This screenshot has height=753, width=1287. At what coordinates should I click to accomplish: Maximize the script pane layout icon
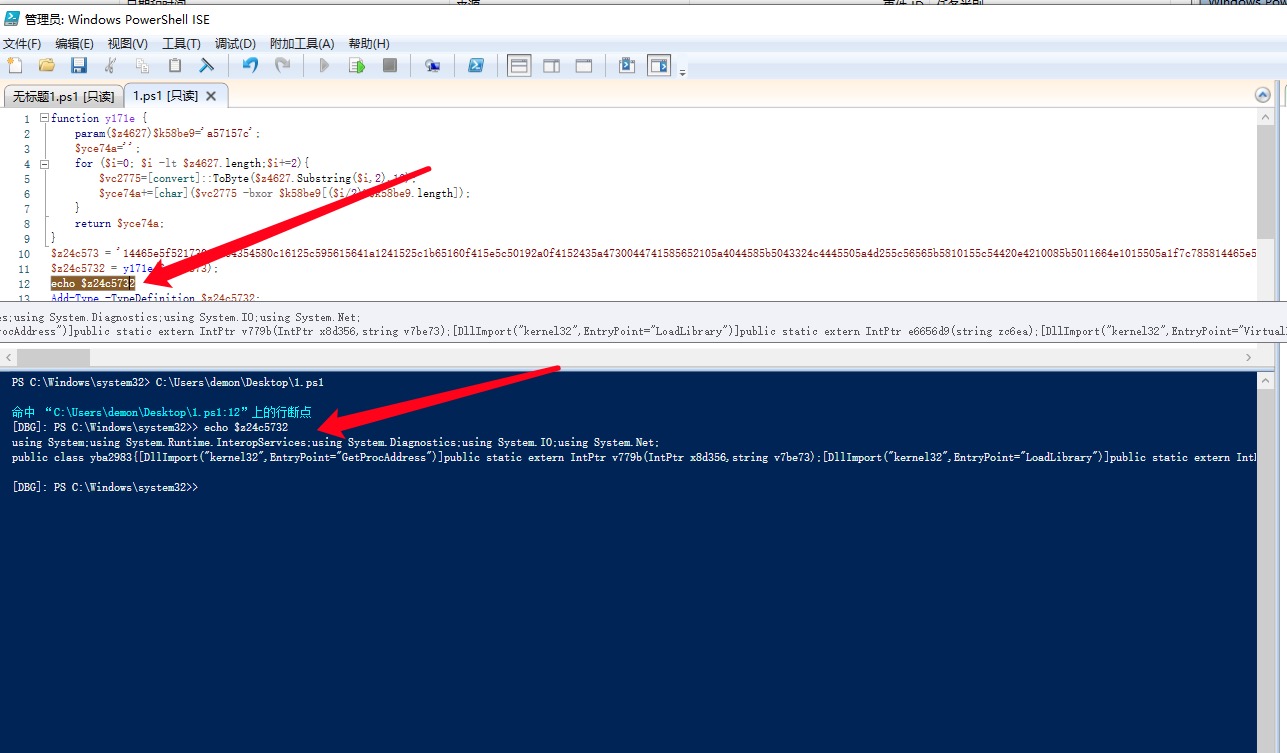click(x=583, y=65)
